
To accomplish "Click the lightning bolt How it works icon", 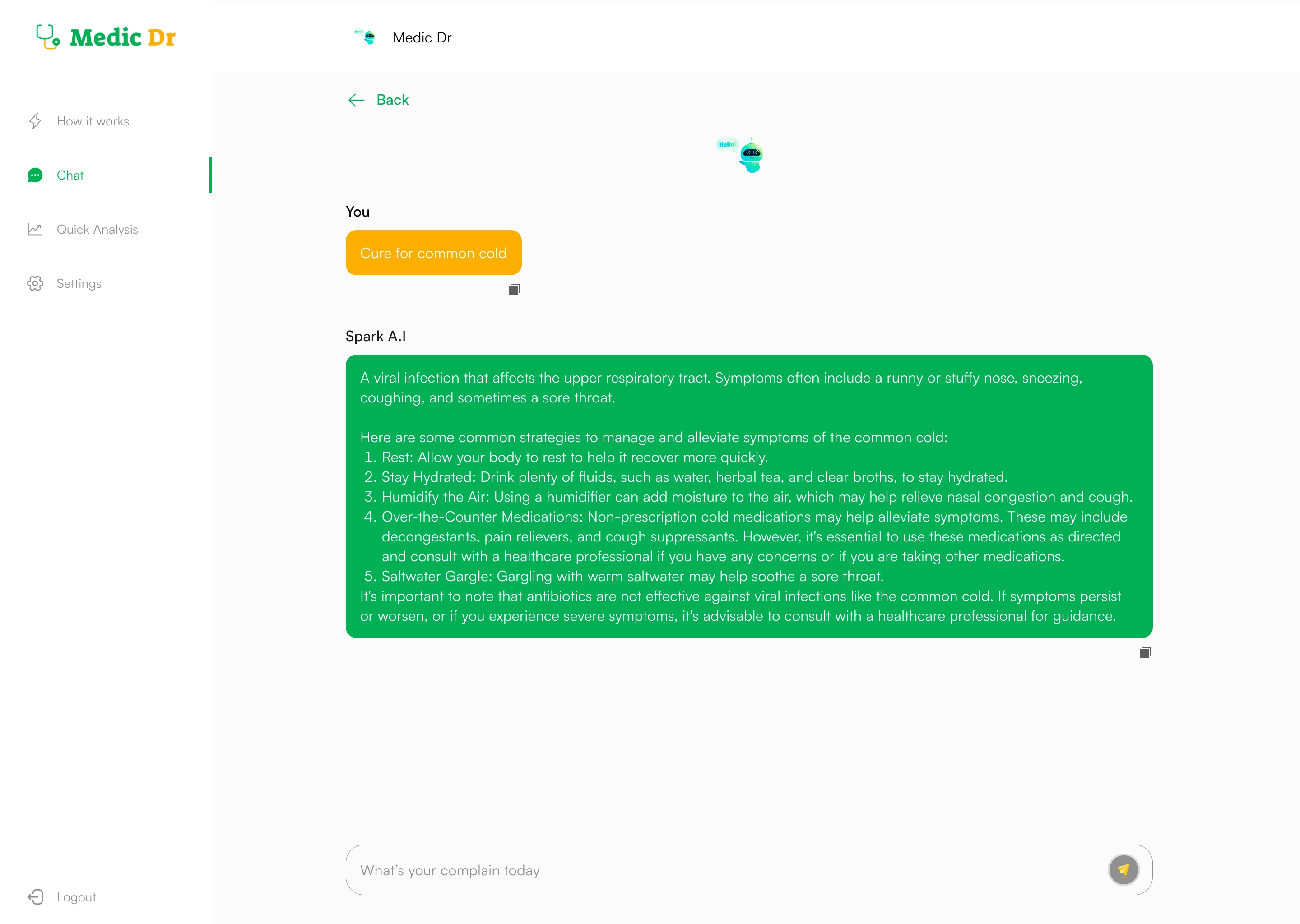I will 35,121.
